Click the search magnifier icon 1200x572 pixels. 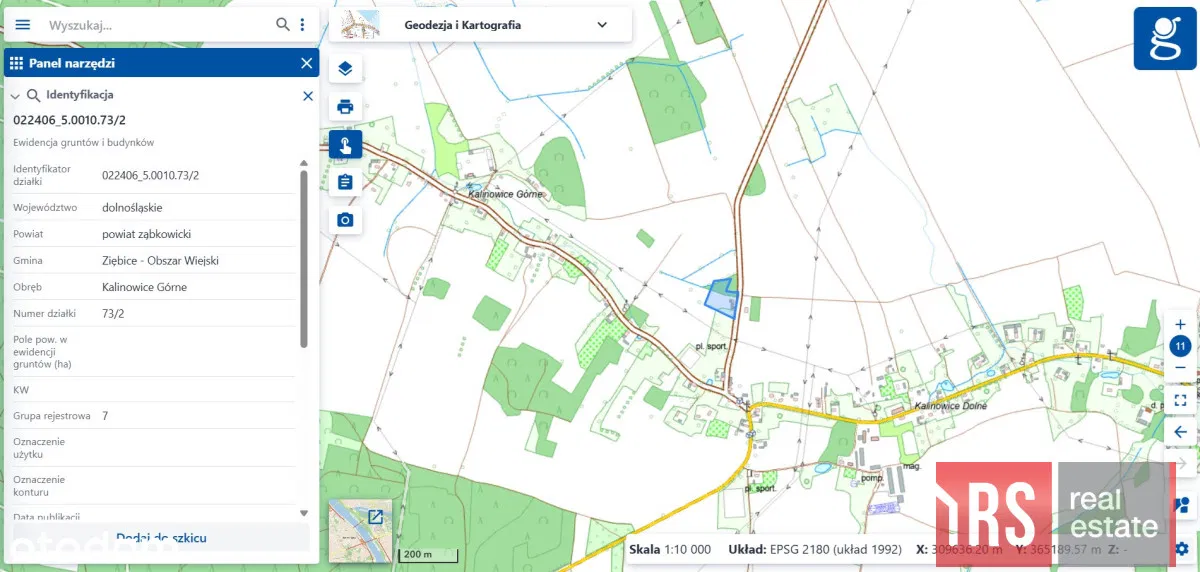coord(283,24)
